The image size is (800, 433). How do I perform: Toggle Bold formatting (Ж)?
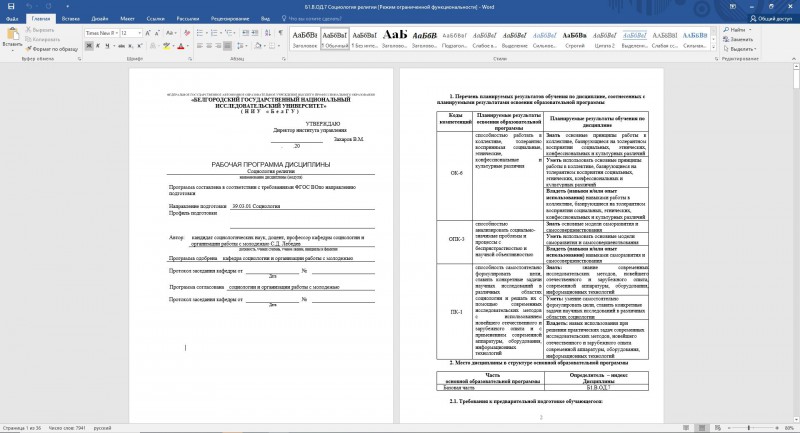tap(89, 46)
